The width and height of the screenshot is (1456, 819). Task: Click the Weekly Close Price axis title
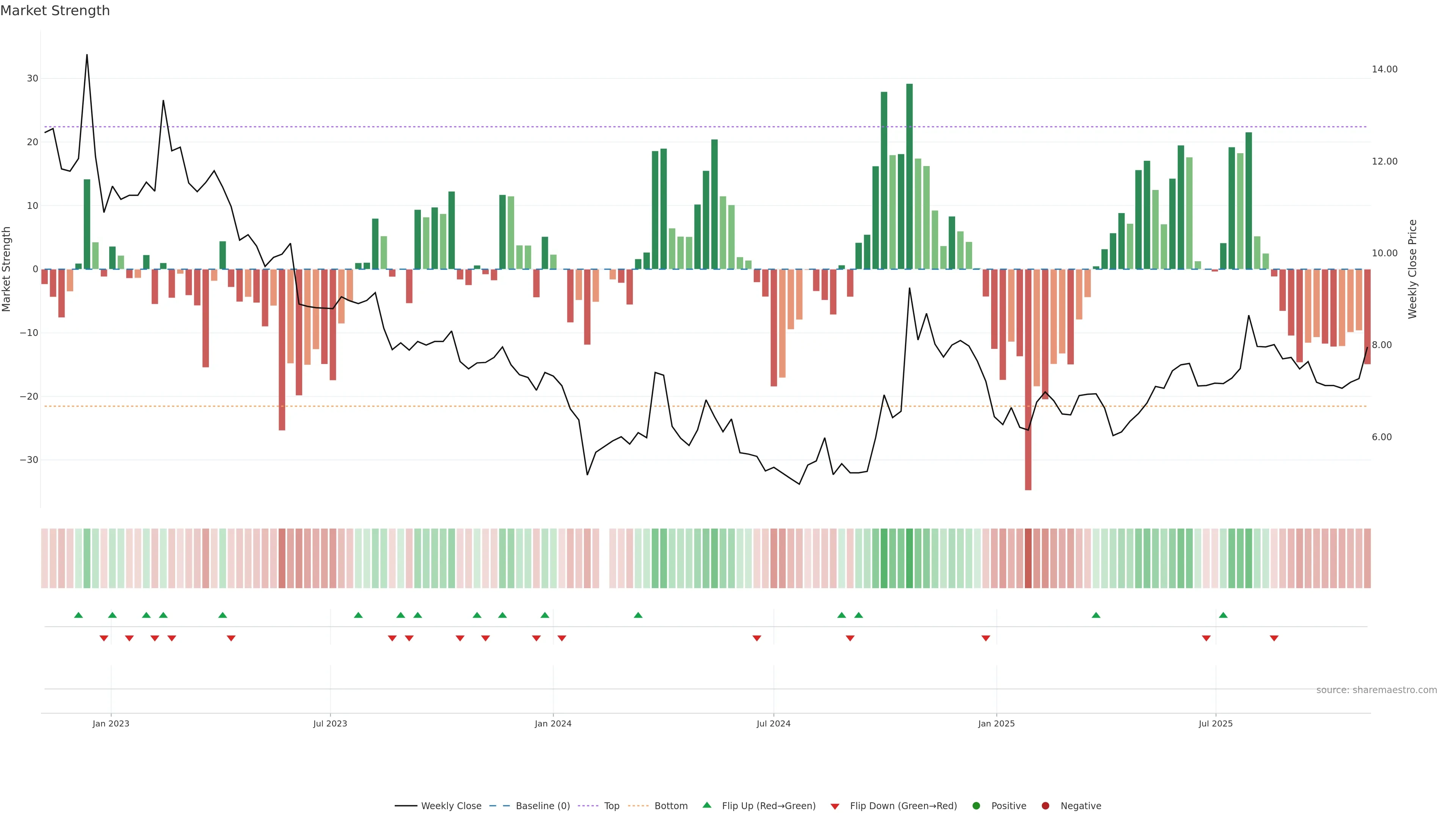click(x=1412, y=269)
